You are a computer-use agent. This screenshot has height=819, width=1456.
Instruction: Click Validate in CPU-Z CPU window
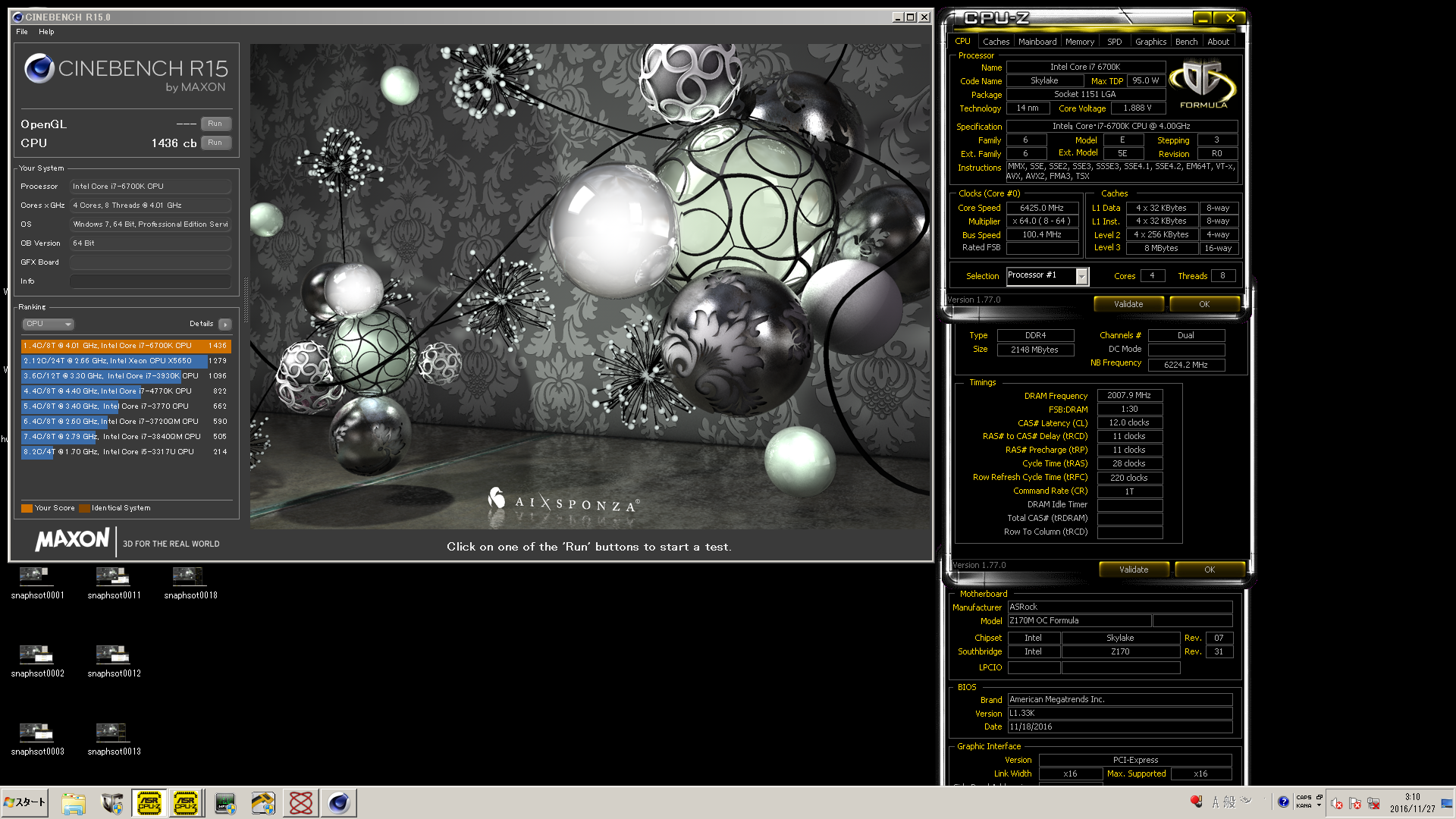(1128, 304)
